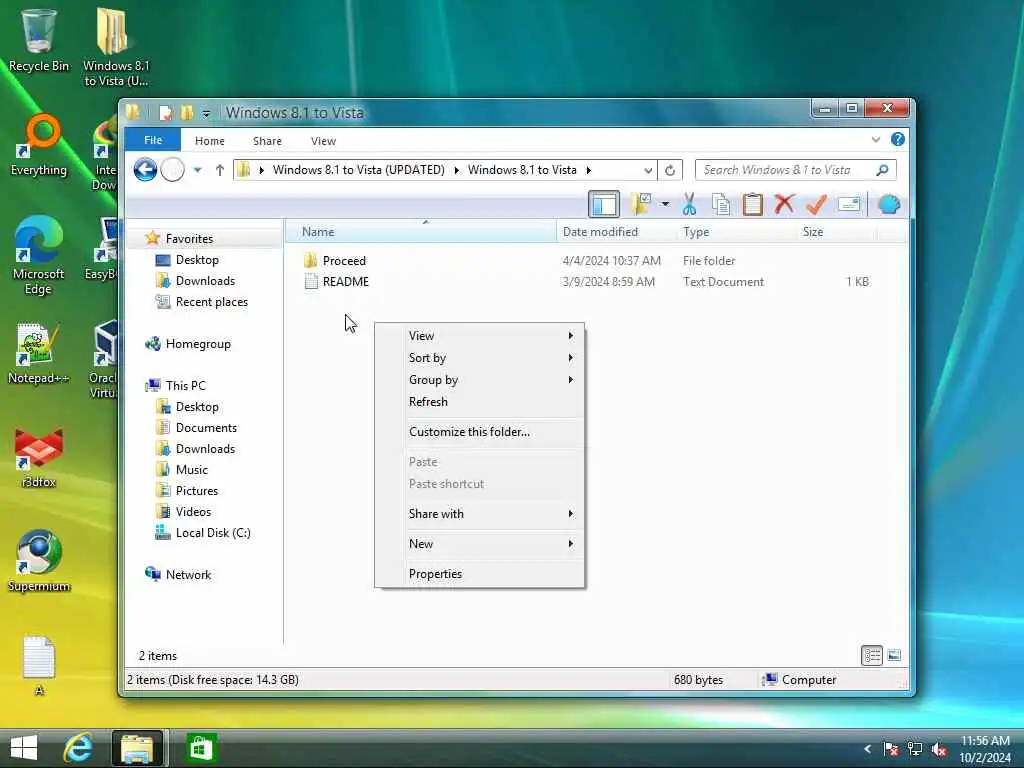Viewport: 1024px width, 768px height.
Task: Click the muted volume tray icon
Action: click(940, 749)
